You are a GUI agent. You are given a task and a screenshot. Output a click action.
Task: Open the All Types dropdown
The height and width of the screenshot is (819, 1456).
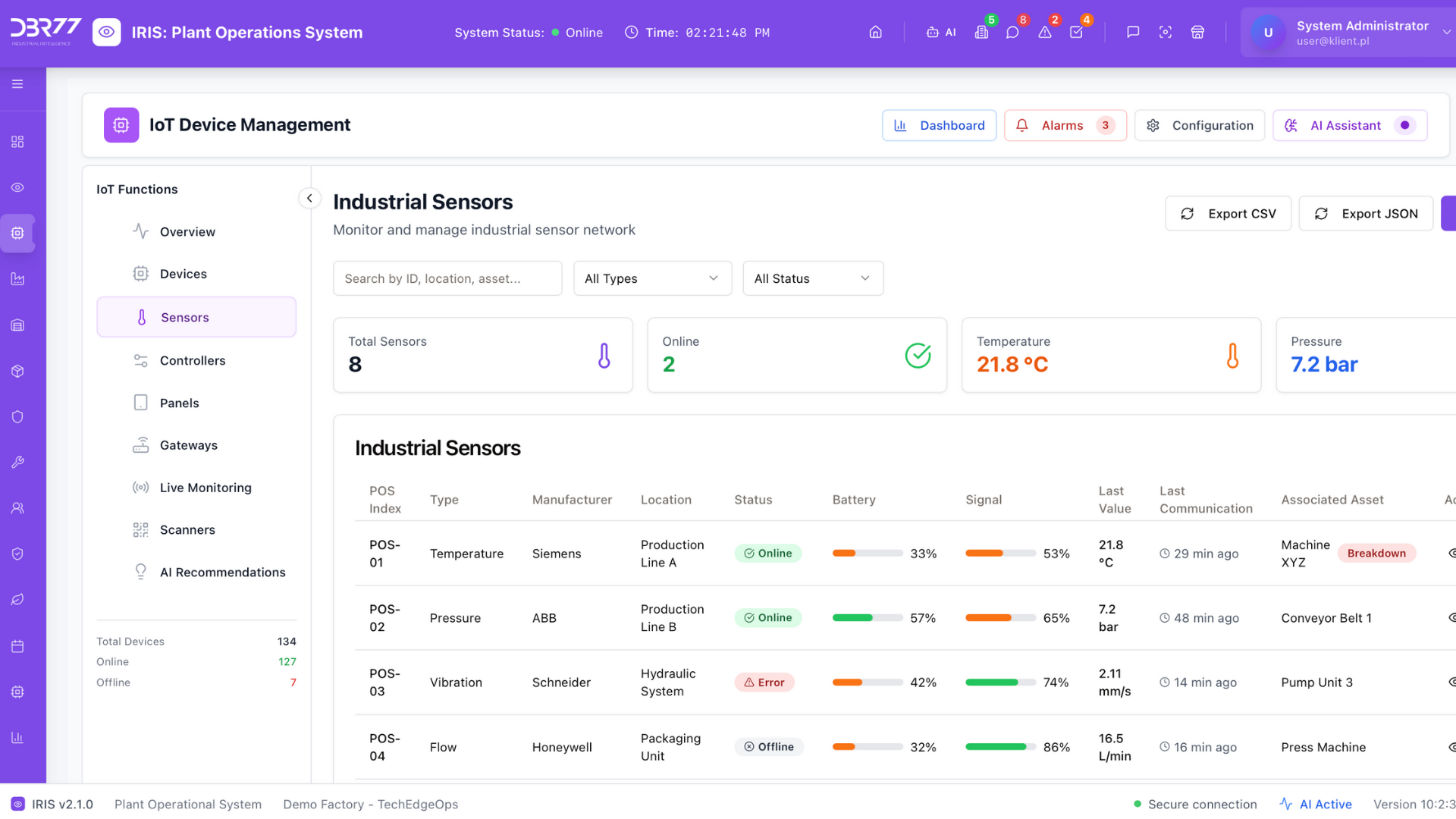[652, 278]
